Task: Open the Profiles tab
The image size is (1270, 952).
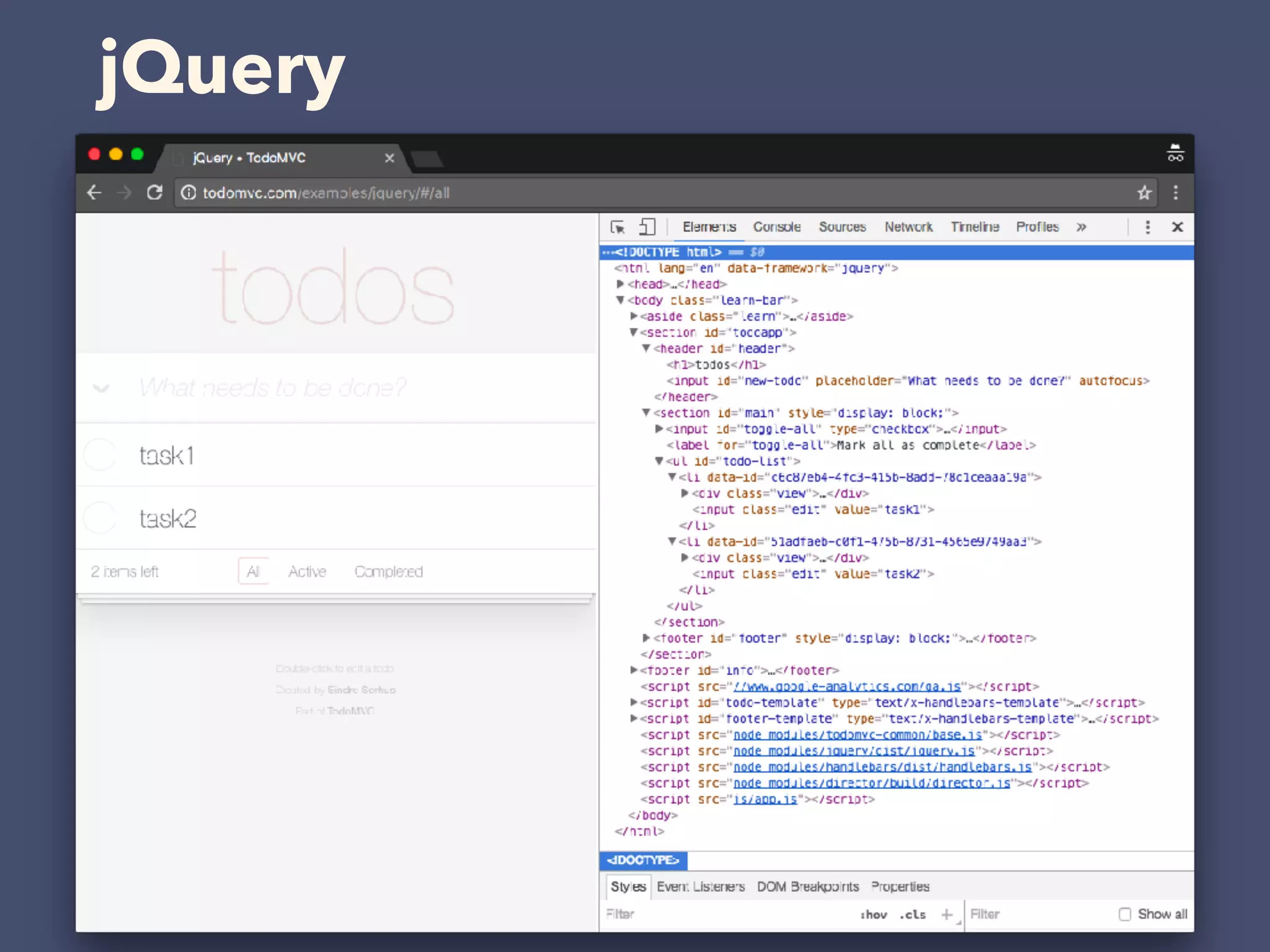Action: click(x=1037, y=227)
